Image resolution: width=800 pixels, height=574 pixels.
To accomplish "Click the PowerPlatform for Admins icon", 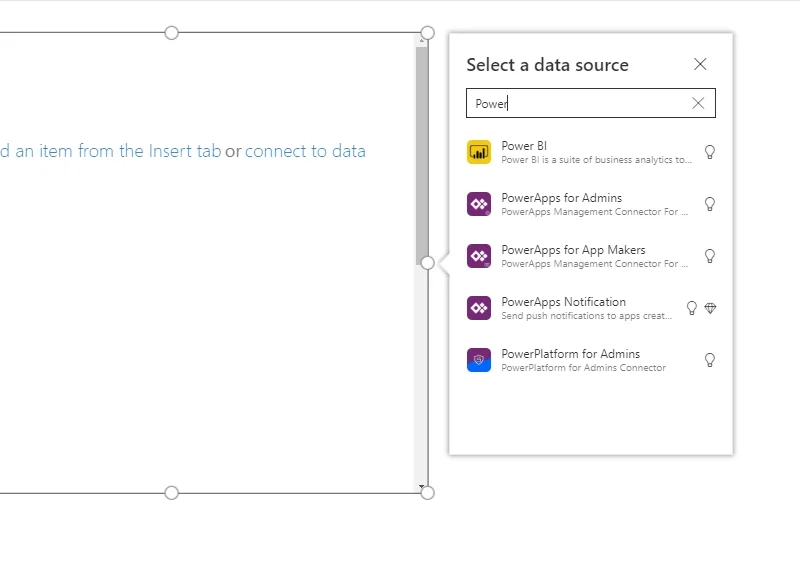I will tap(479, 360).
